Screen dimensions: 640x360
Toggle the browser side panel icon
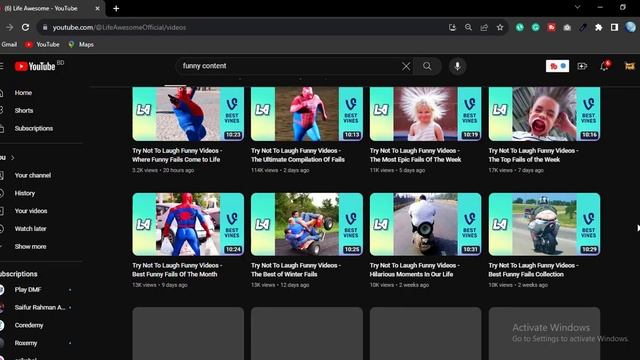(x=614, y=27)
